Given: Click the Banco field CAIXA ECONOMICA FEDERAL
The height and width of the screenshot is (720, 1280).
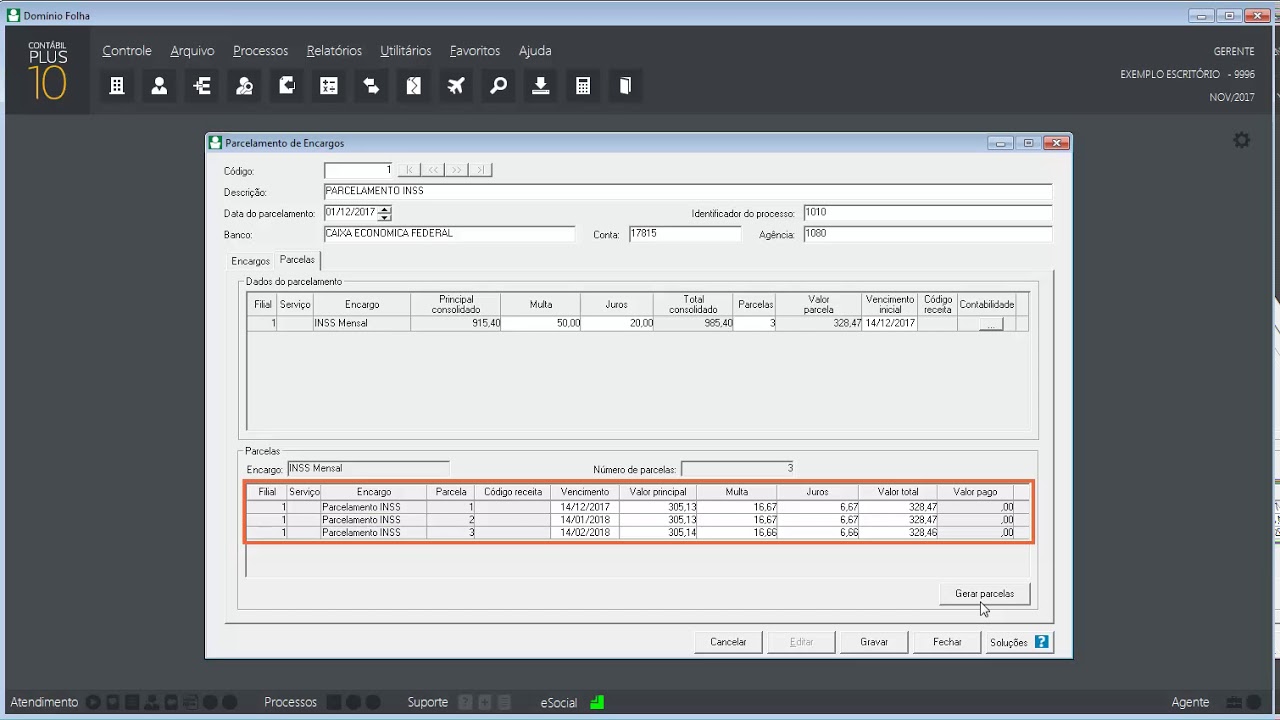Looking at the screenshot, I should coord(449,234).
